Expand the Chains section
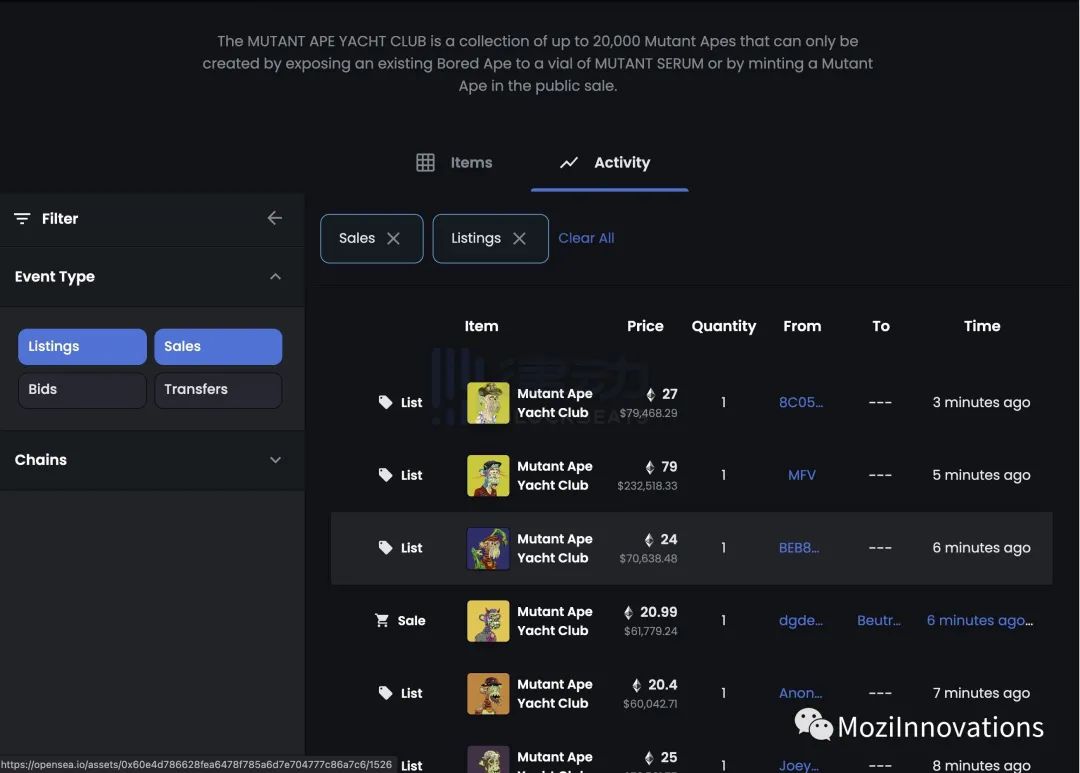The width and height of the screenshot is (1080, 773). (x=276, y=460)
